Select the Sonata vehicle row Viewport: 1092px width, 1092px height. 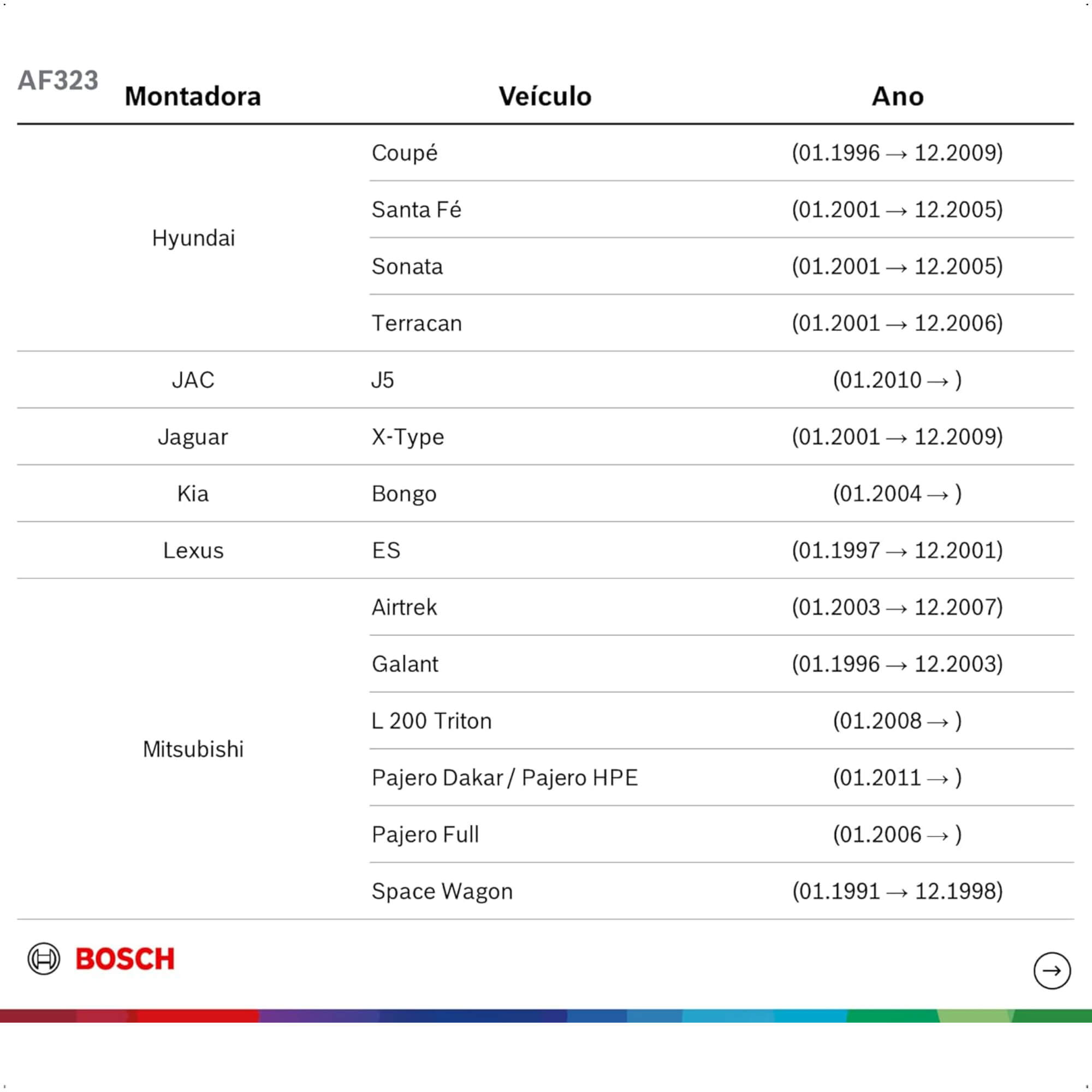pyautogui.click(x=721, y=266)
